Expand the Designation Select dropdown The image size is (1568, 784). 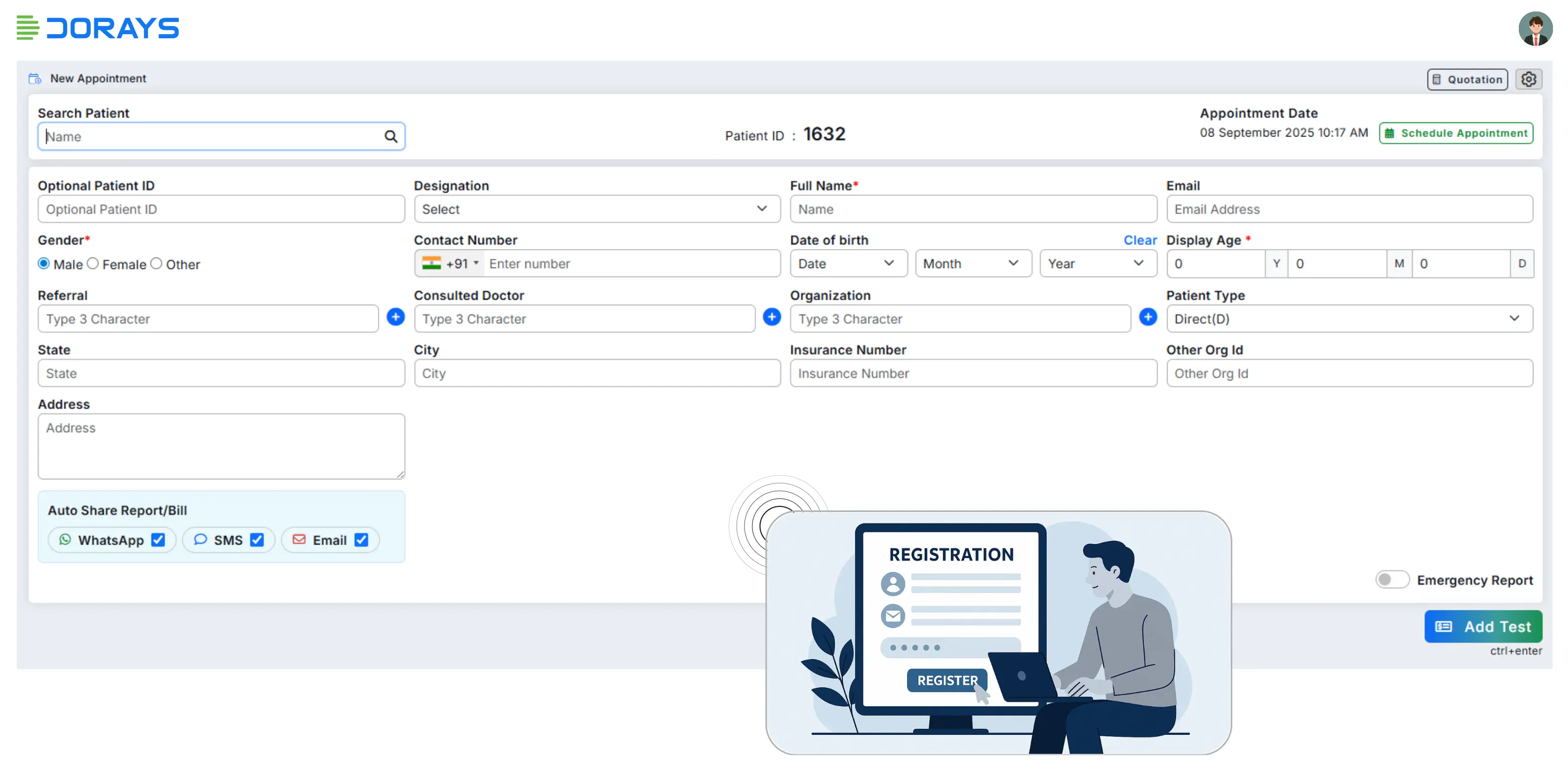pos(597,209)
